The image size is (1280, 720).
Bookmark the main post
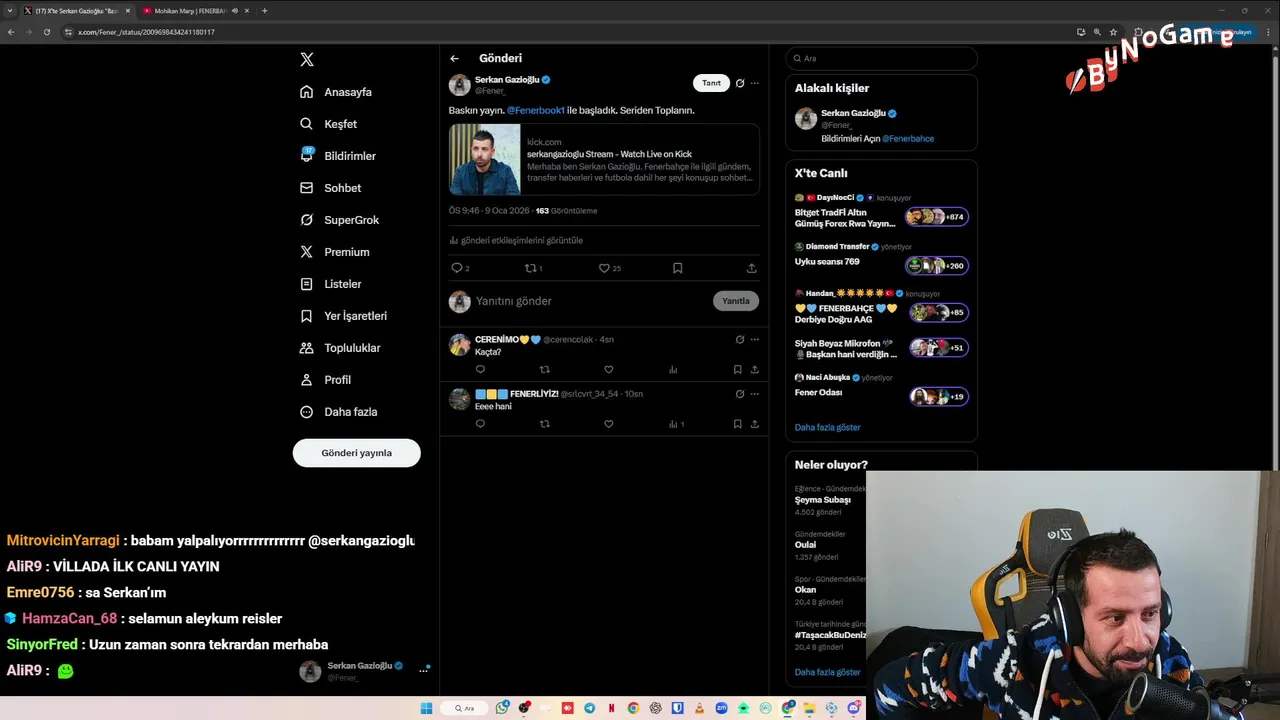point(677,268)
